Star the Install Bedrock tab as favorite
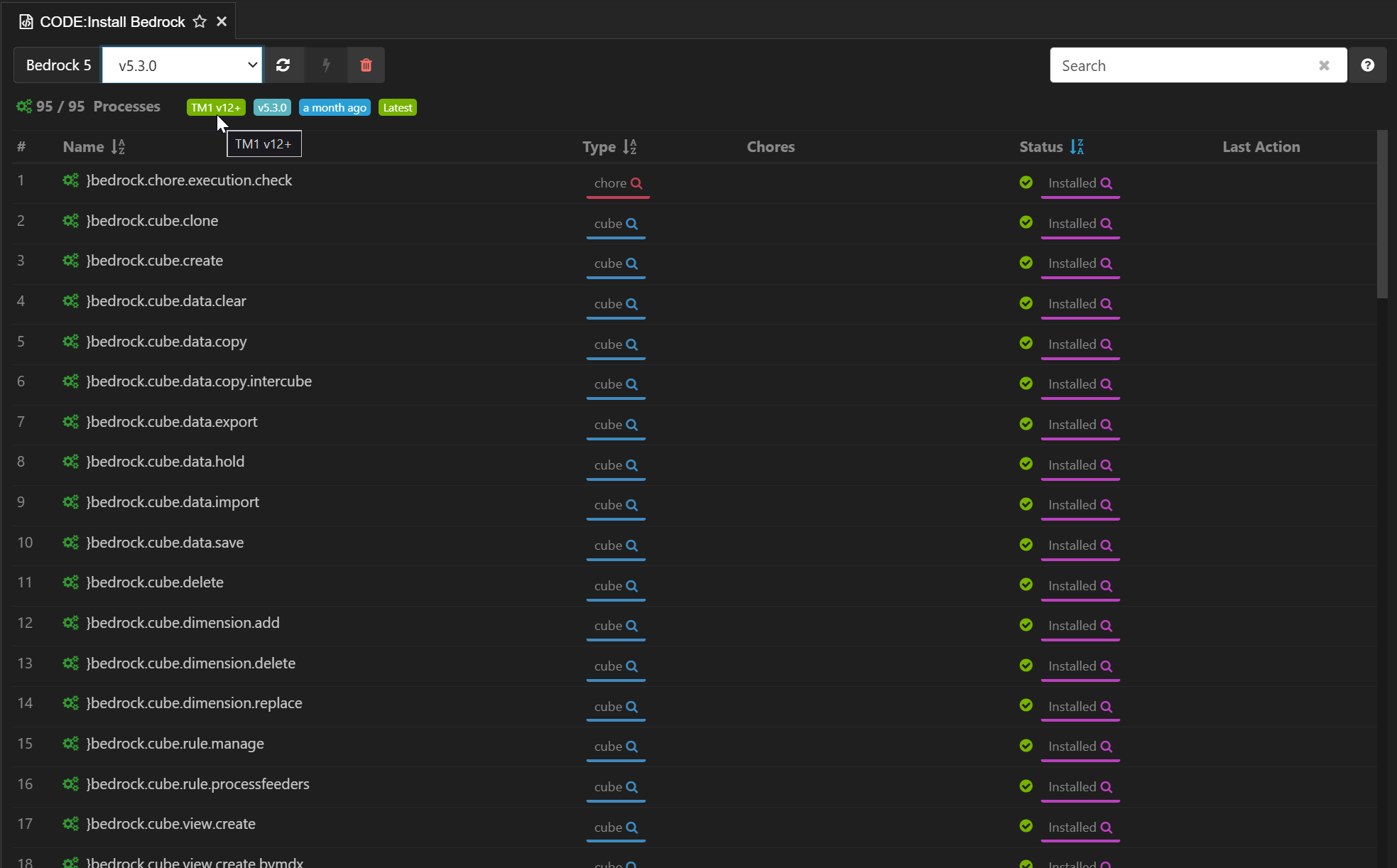Viewport: 1397px width, 868px height. click(200, 21)
